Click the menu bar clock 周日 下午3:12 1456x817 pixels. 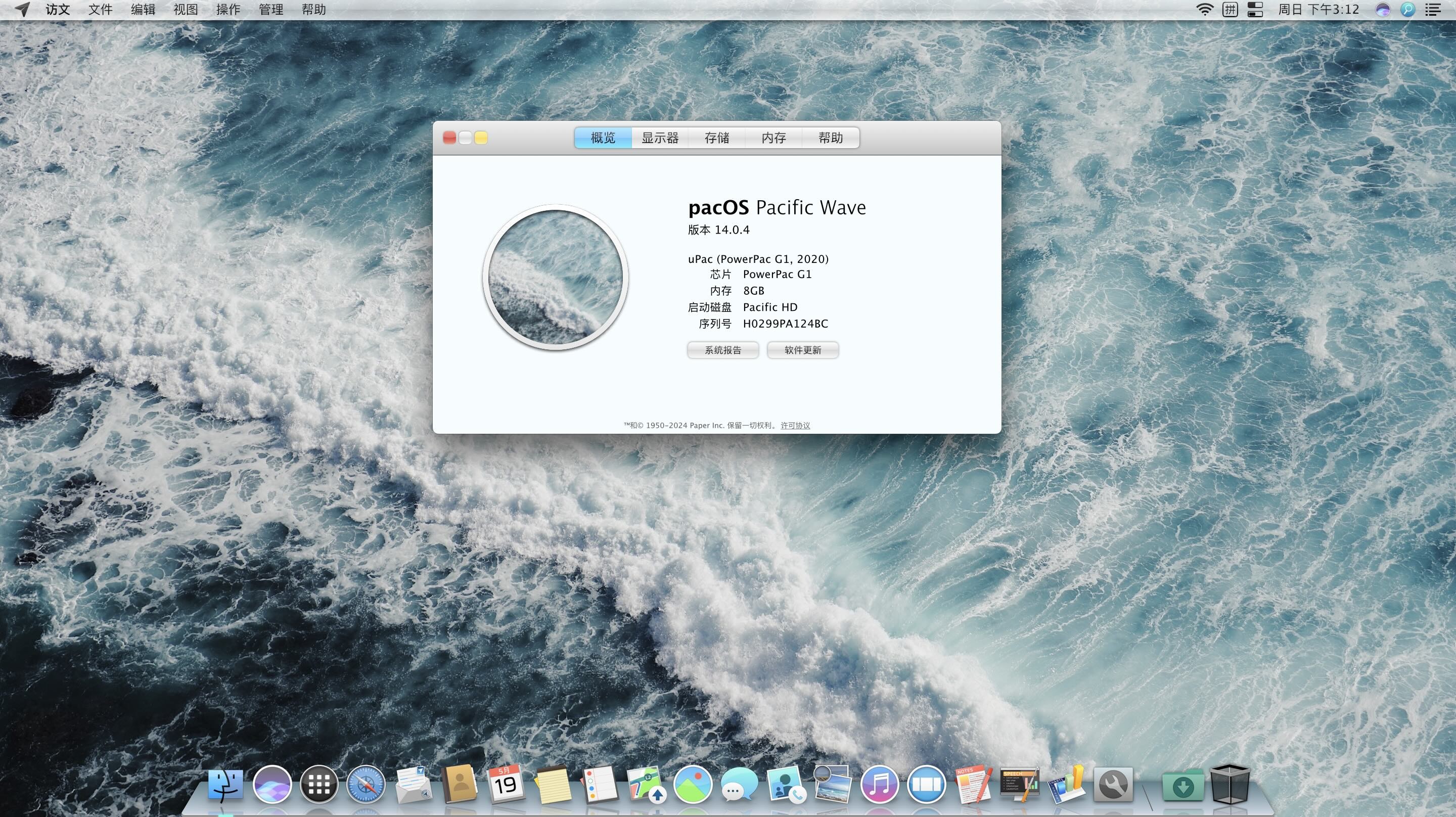point(1318,10)
